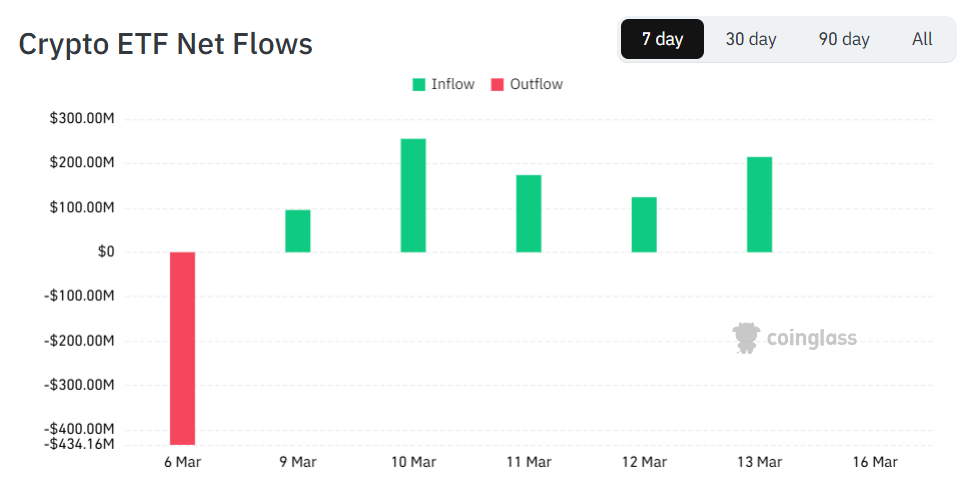Select the 9 Mar inflow bar
This screenshot has height=491, width=976.
pyautogui.click(x=298, y=231)
